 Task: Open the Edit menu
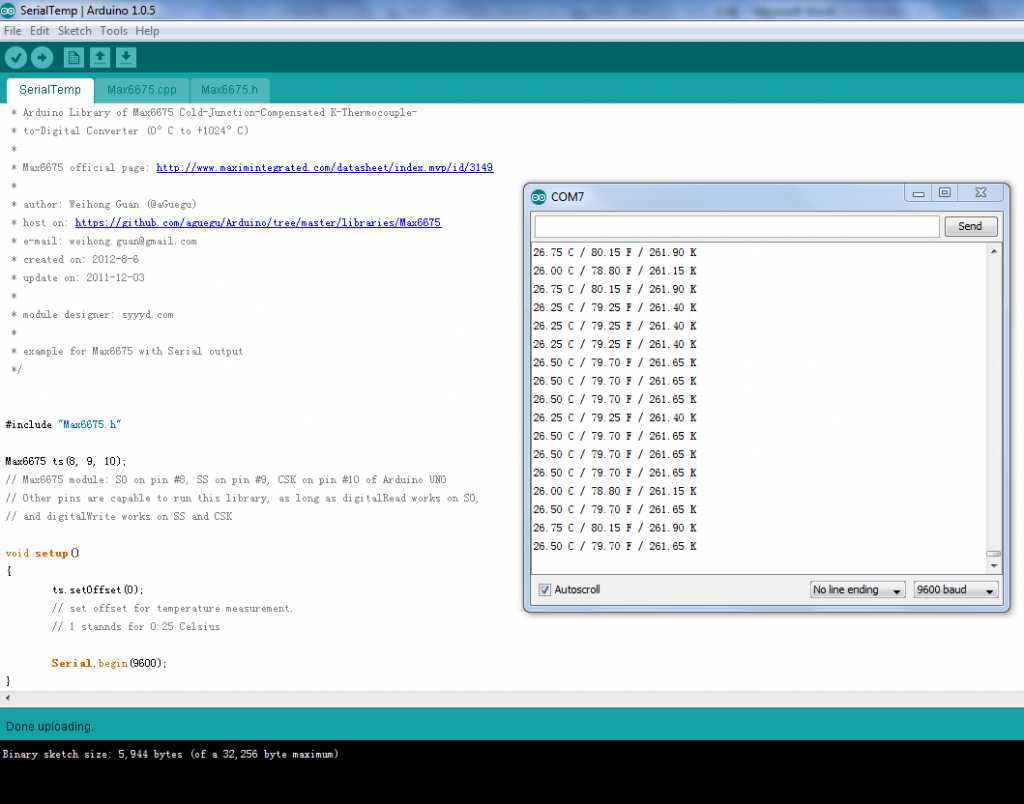click(x=39, y=31)
